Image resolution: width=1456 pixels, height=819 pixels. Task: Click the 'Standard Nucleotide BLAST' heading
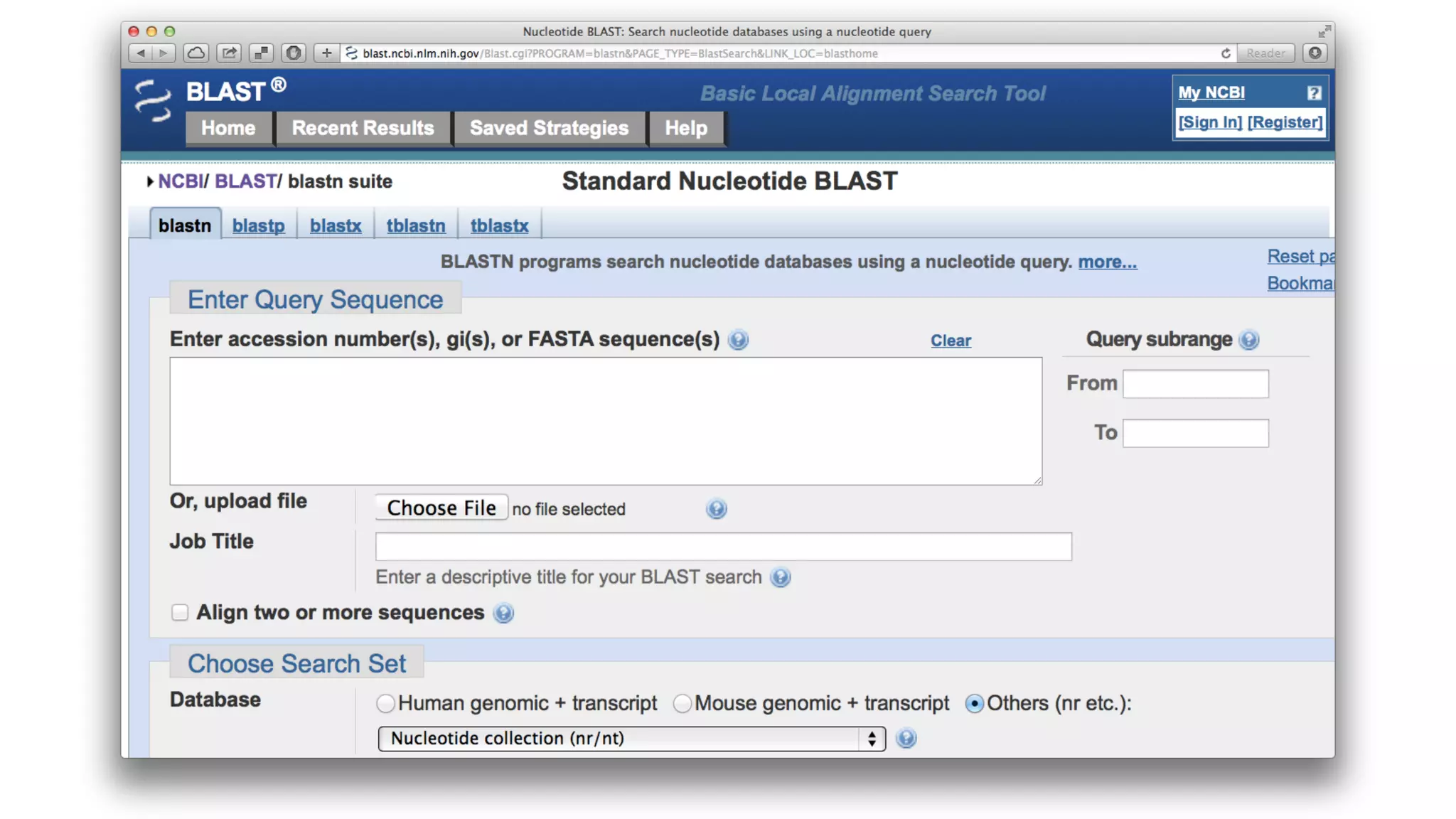pyautogui.click(x=729, y=181)
